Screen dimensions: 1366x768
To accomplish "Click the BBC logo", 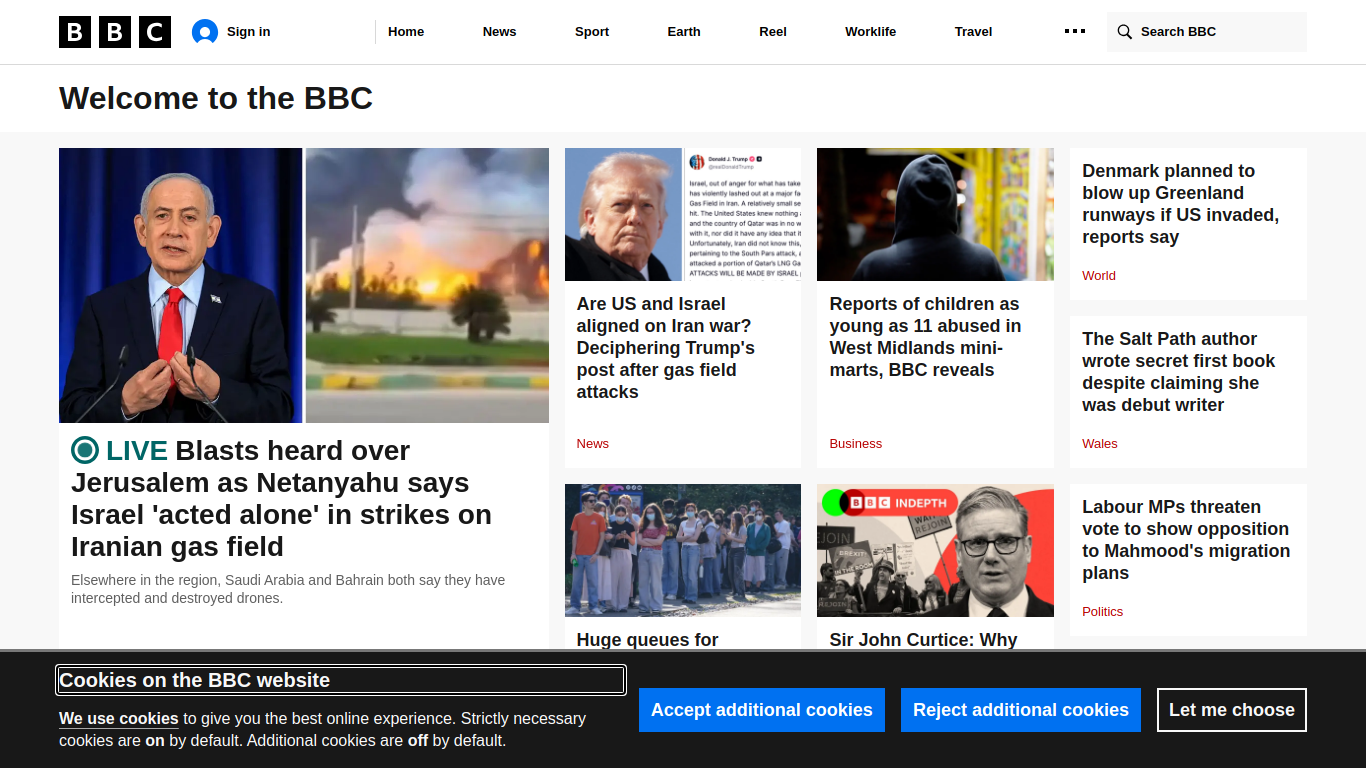I will tap(115, 32).
